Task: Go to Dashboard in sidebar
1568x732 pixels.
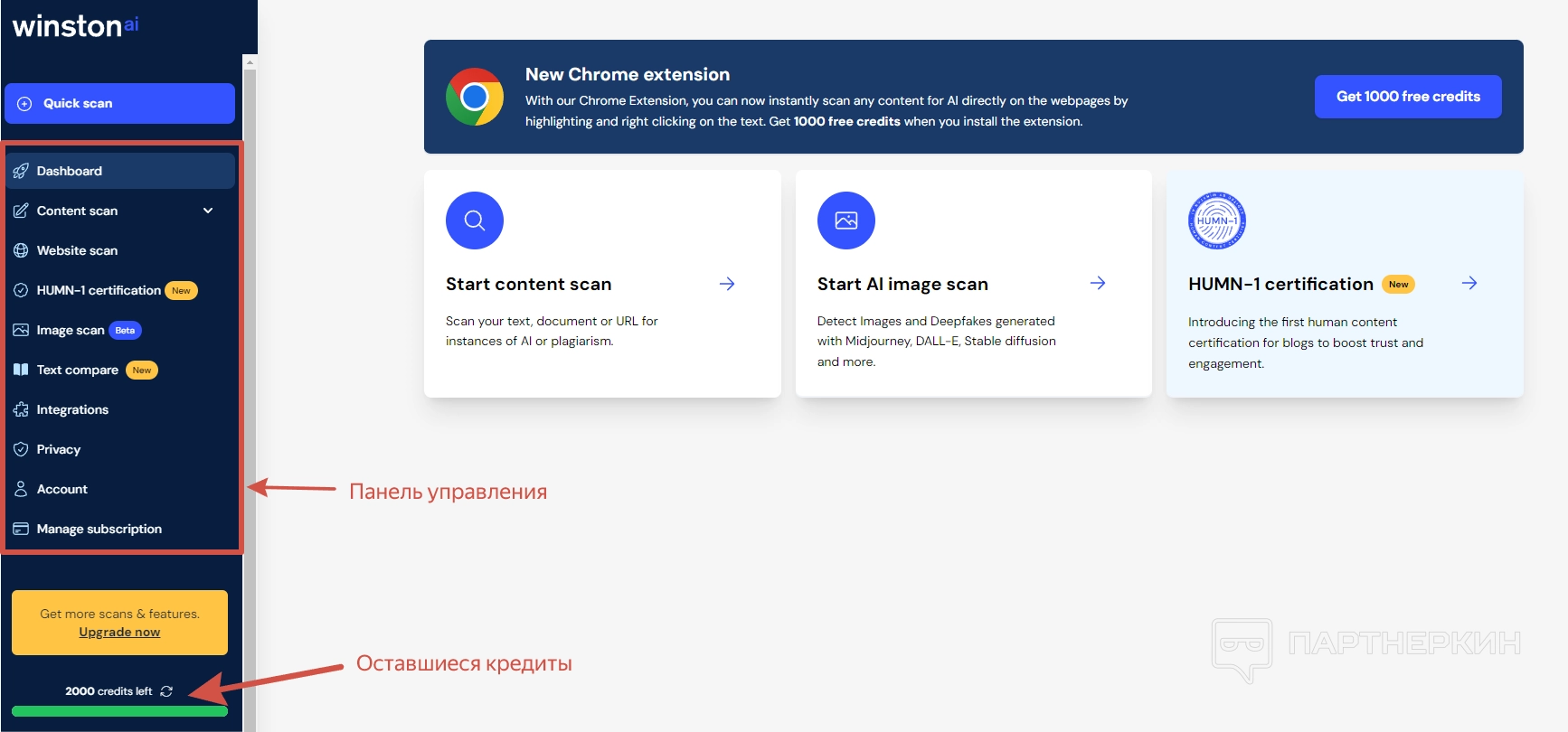Action: click(x=70, y=171)
